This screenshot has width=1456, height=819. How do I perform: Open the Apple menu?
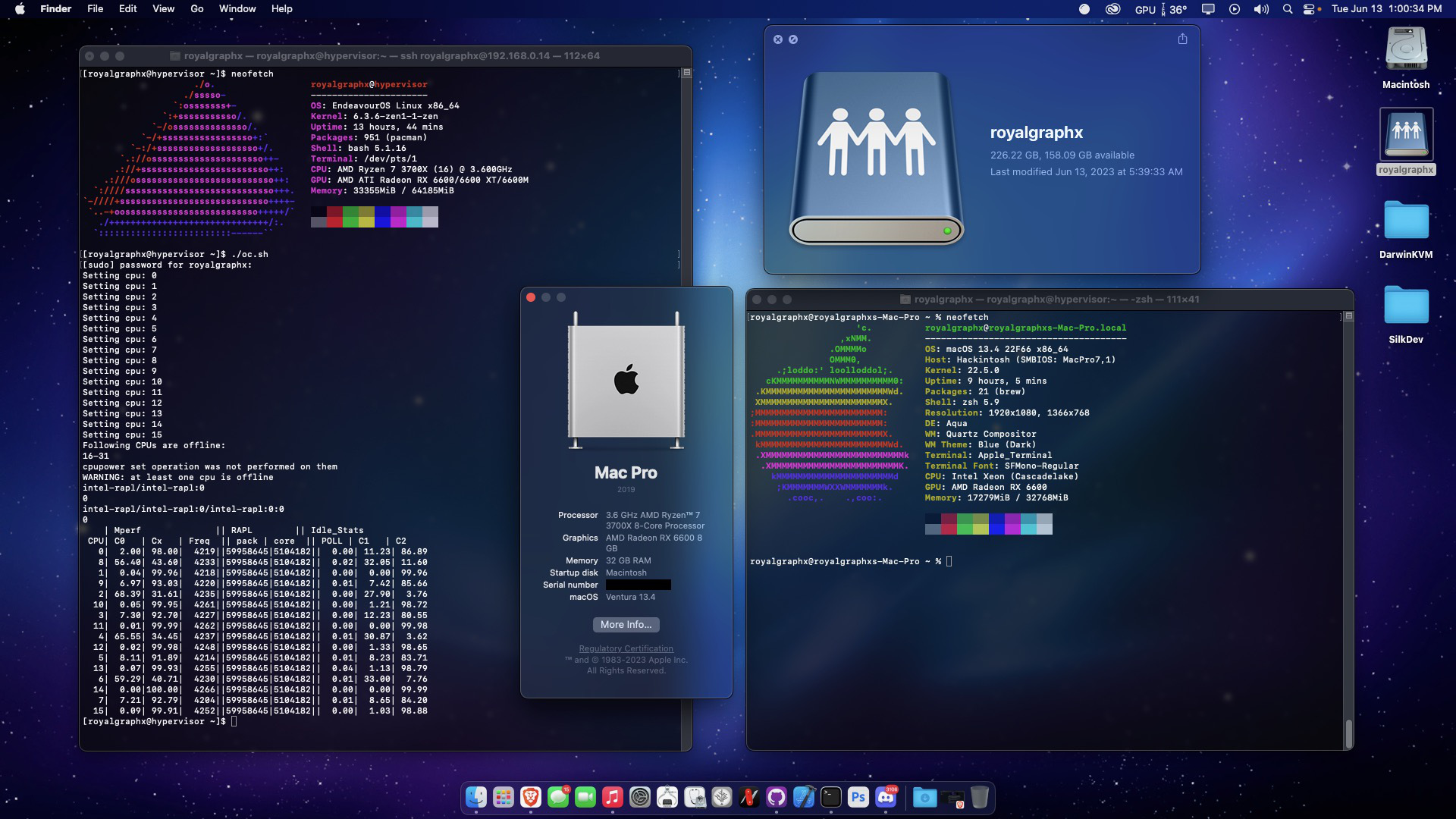(20, 9)
